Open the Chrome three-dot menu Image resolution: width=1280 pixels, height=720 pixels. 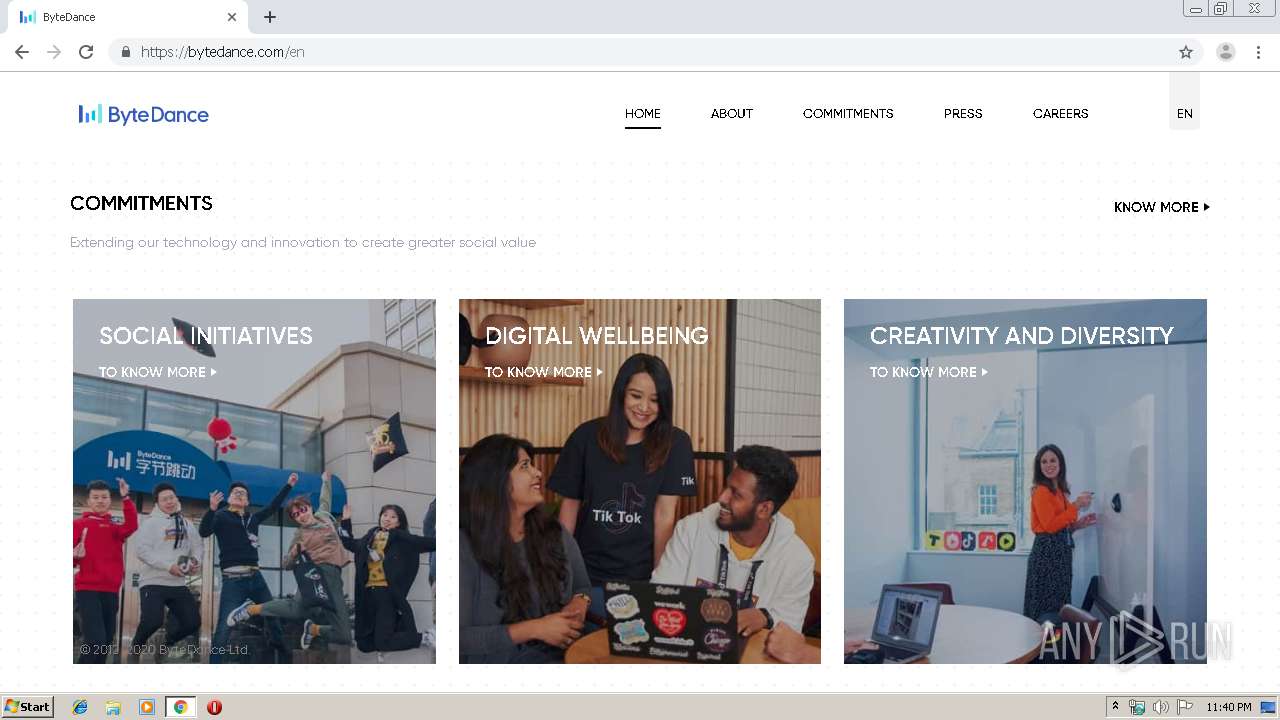pyautogui.click(x=1259, y=52)
